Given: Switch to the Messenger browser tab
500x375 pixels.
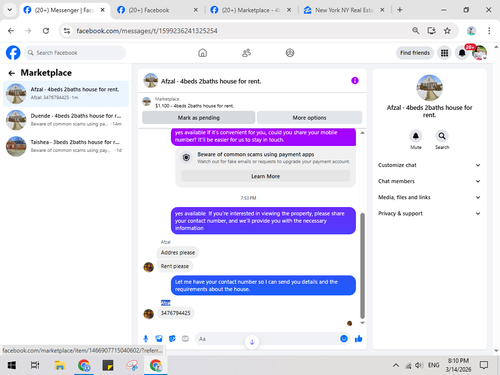Looking at the screenshot, I should (63, 10).
